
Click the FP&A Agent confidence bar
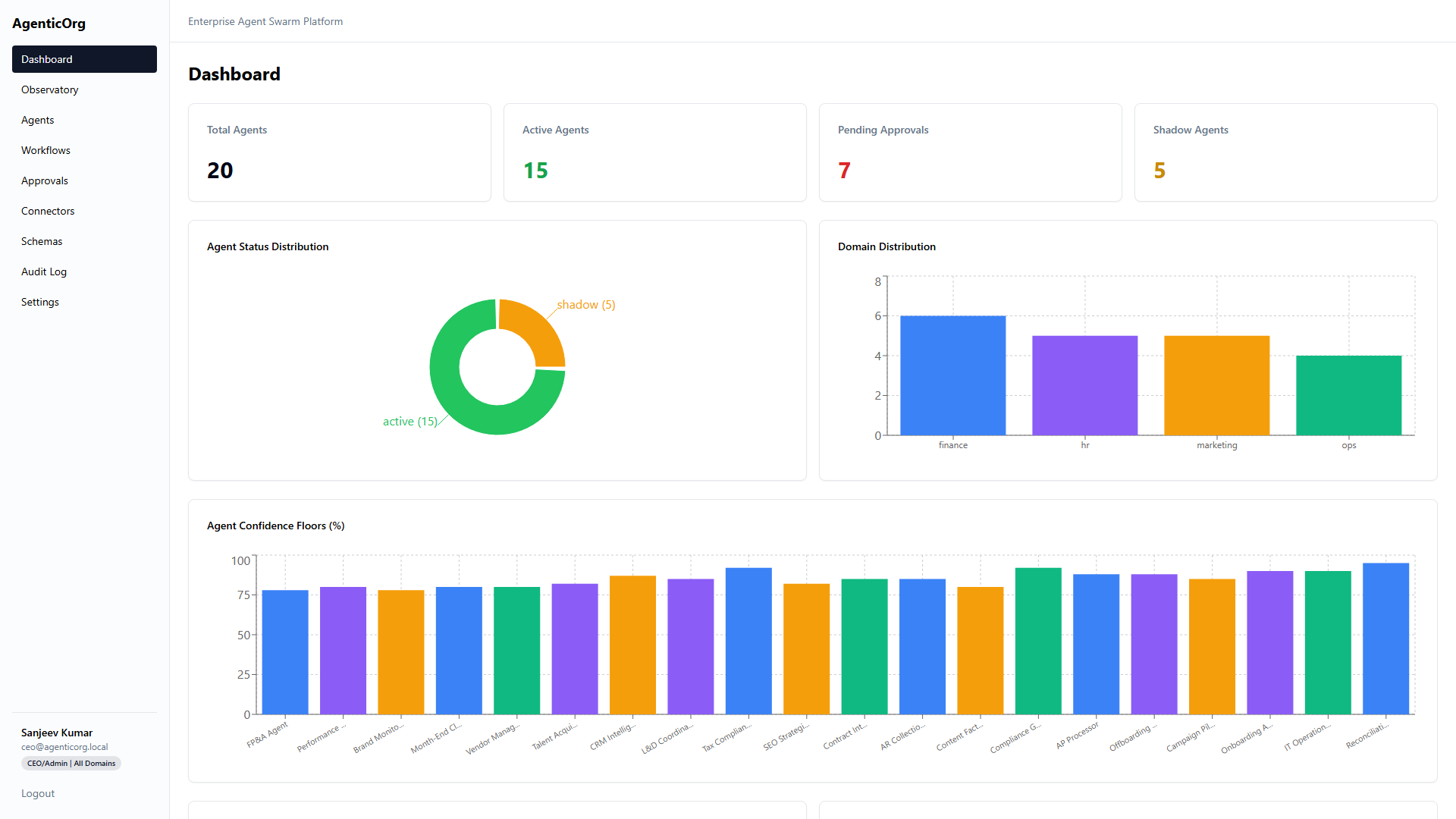click(285, 652)
